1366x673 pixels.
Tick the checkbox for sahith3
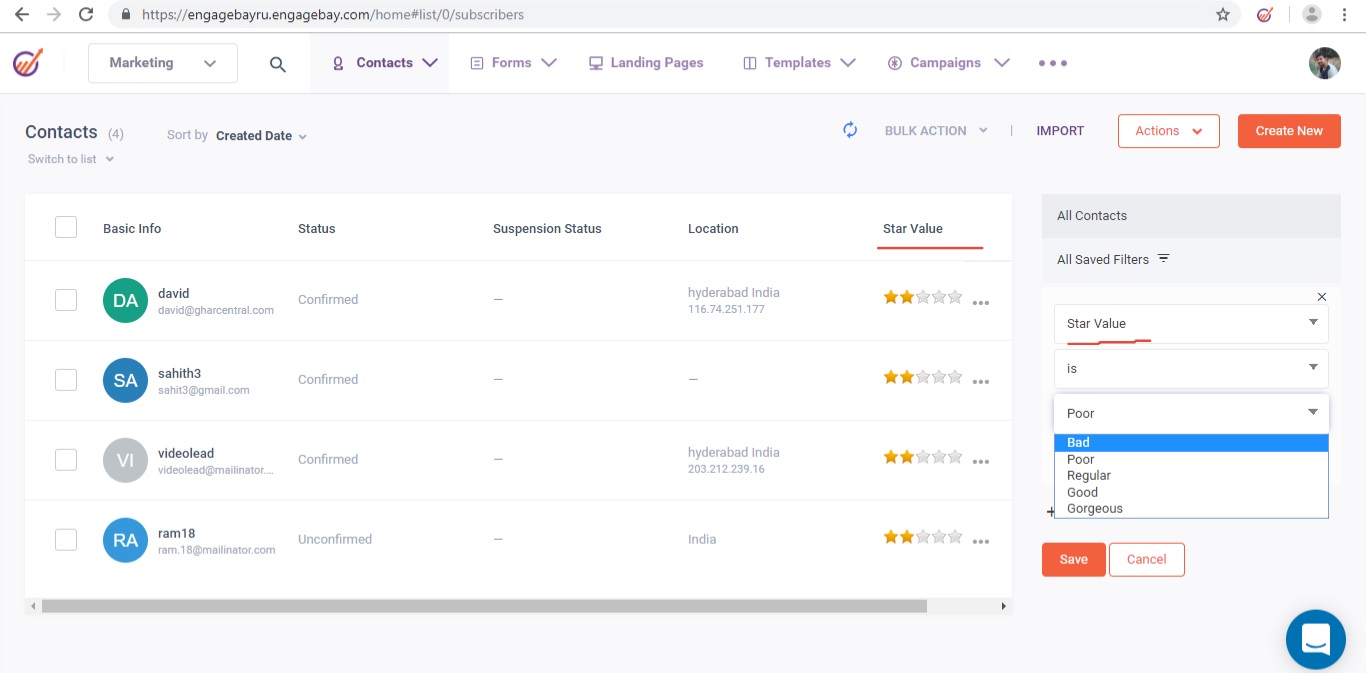coord(66,380)
